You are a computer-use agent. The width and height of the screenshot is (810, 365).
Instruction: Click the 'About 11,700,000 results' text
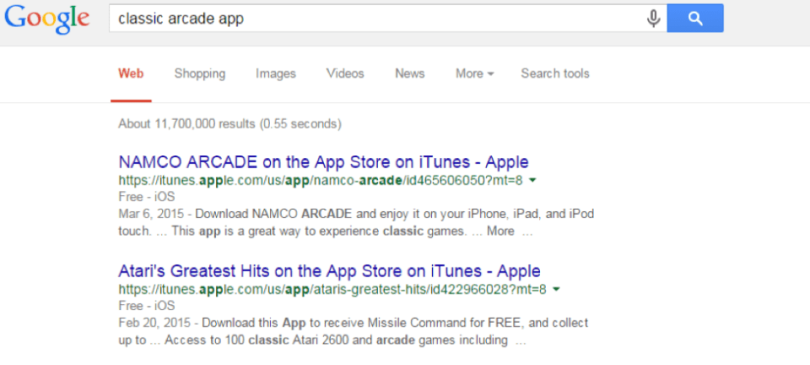click(230, 124)
